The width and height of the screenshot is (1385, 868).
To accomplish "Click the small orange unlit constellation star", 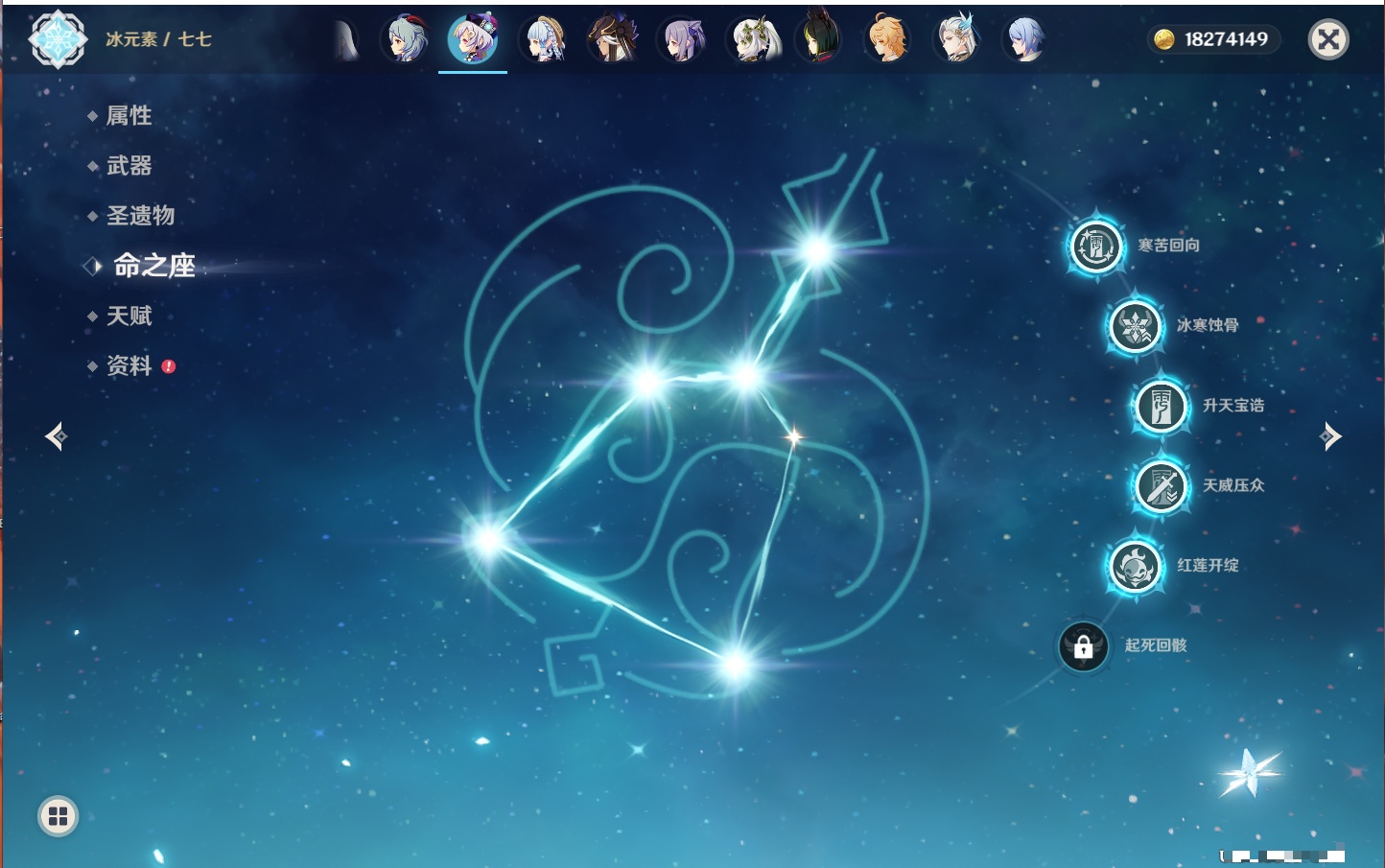I will pyautogui.click(x=793, y=437).
